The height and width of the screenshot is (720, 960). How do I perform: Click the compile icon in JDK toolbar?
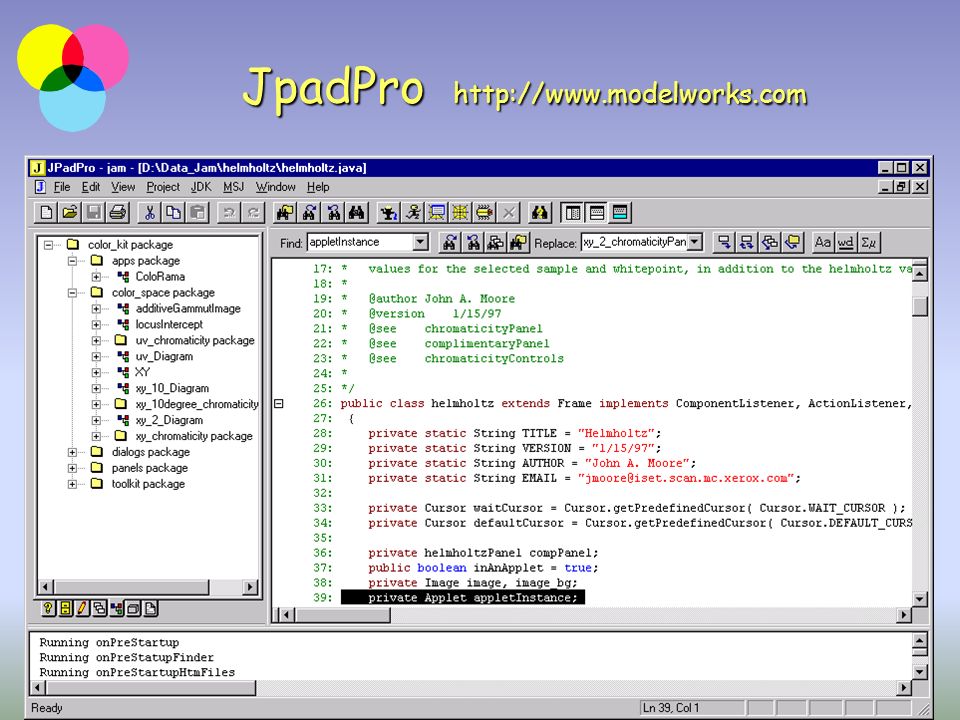pyautogui.click(x=388, y=212)
